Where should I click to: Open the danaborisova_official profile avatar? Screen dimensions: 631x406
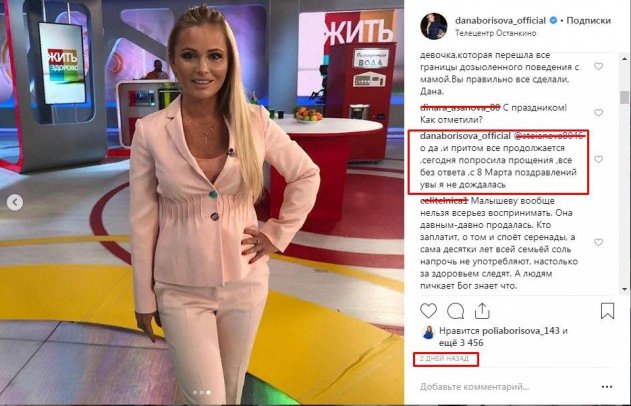(x=434, y=26)
